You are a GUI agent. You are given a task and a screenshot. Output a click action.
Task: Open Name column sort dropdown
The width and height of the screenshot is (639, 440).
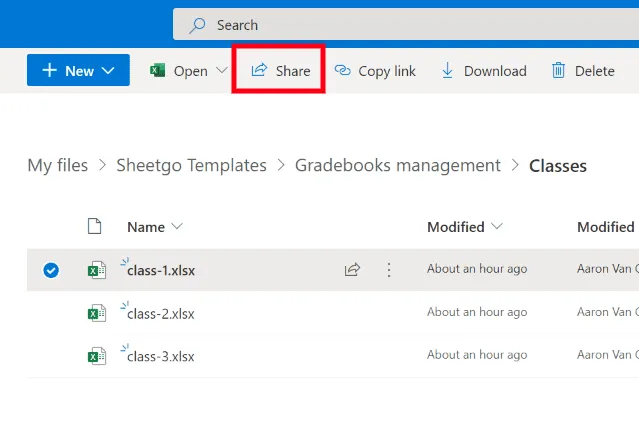click(177, 227)
